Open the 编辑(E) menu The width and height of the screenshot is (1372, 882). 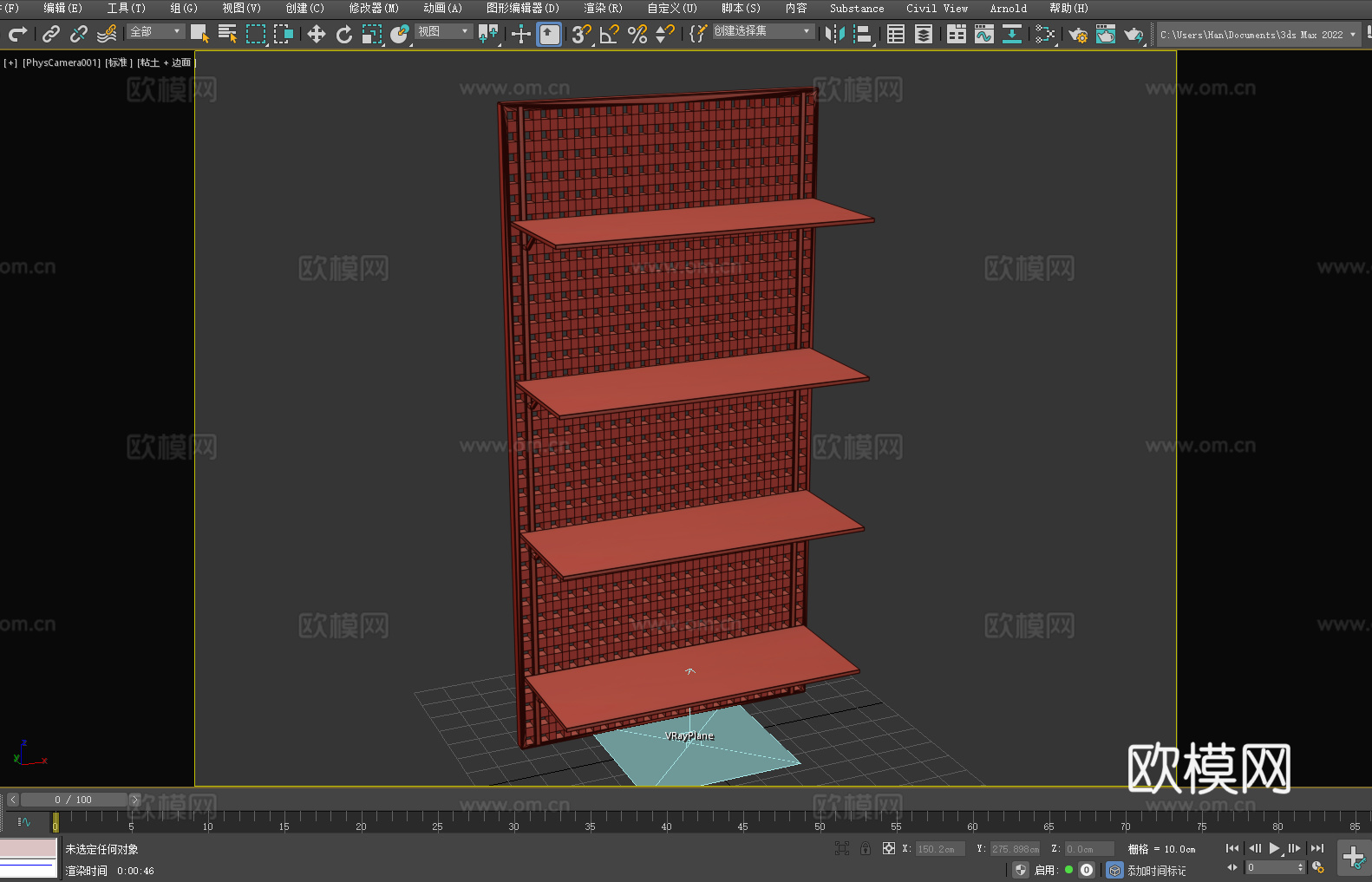click(62, 8)
